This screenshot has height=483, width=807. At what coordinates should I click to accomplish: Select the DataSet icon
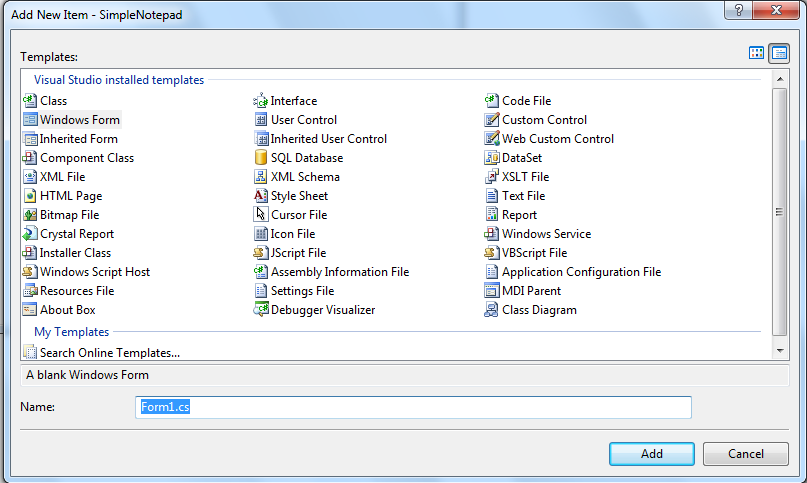[492, 158]
